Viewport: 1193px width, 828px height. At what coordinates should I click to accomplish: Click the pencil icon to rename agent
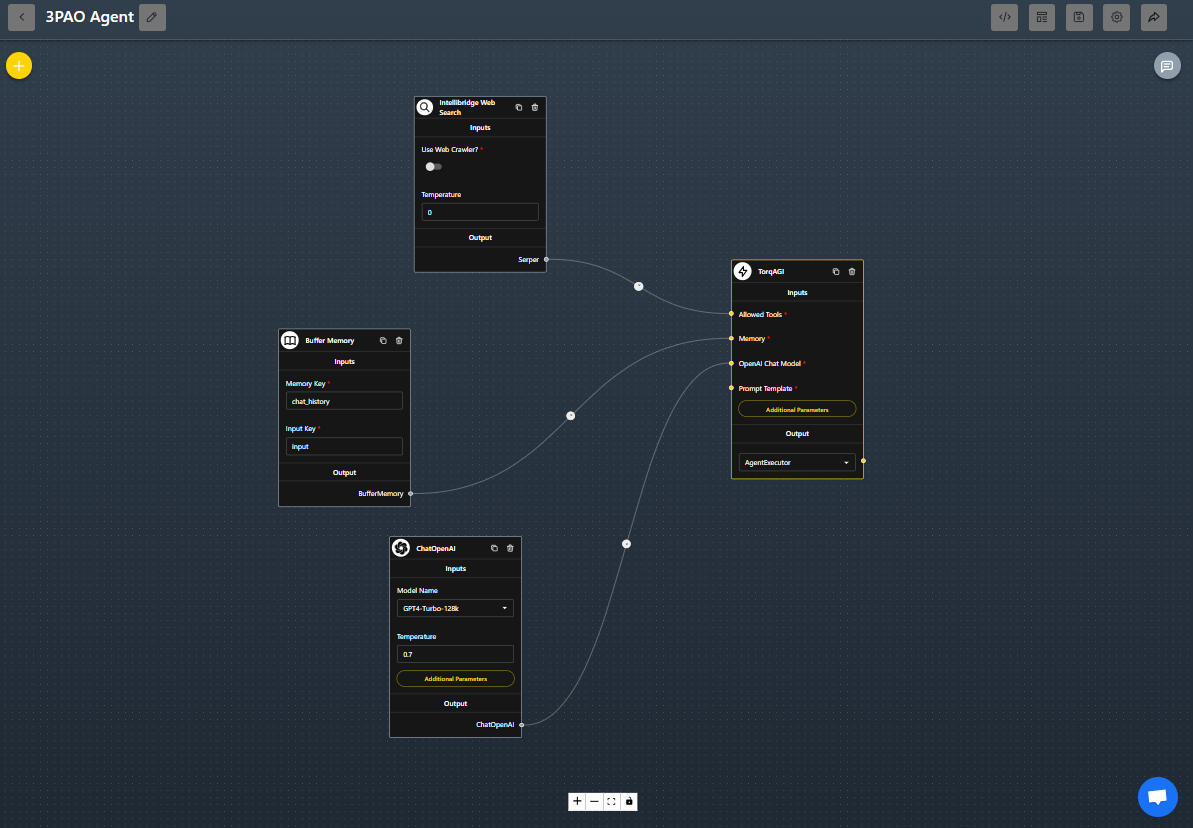click(x=152, y=17)
